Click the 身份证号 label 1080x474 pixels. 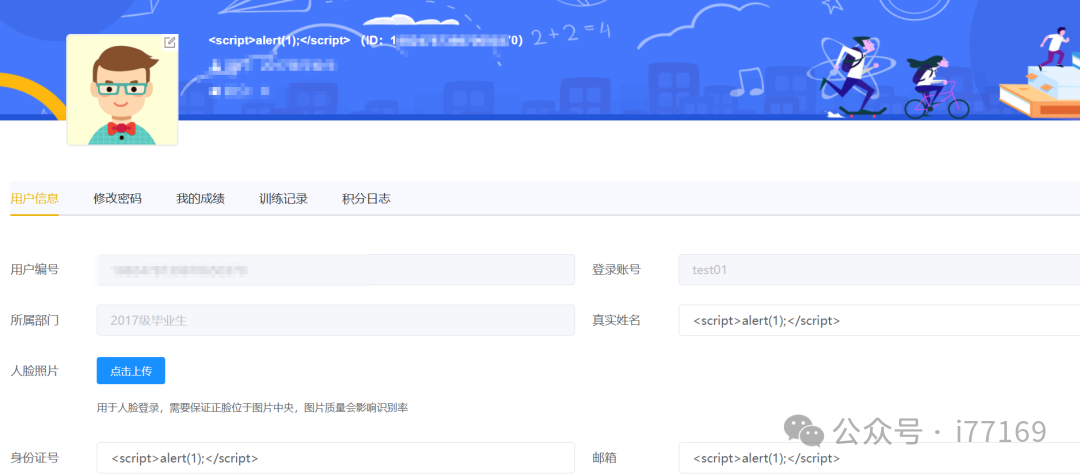point(34,458)
